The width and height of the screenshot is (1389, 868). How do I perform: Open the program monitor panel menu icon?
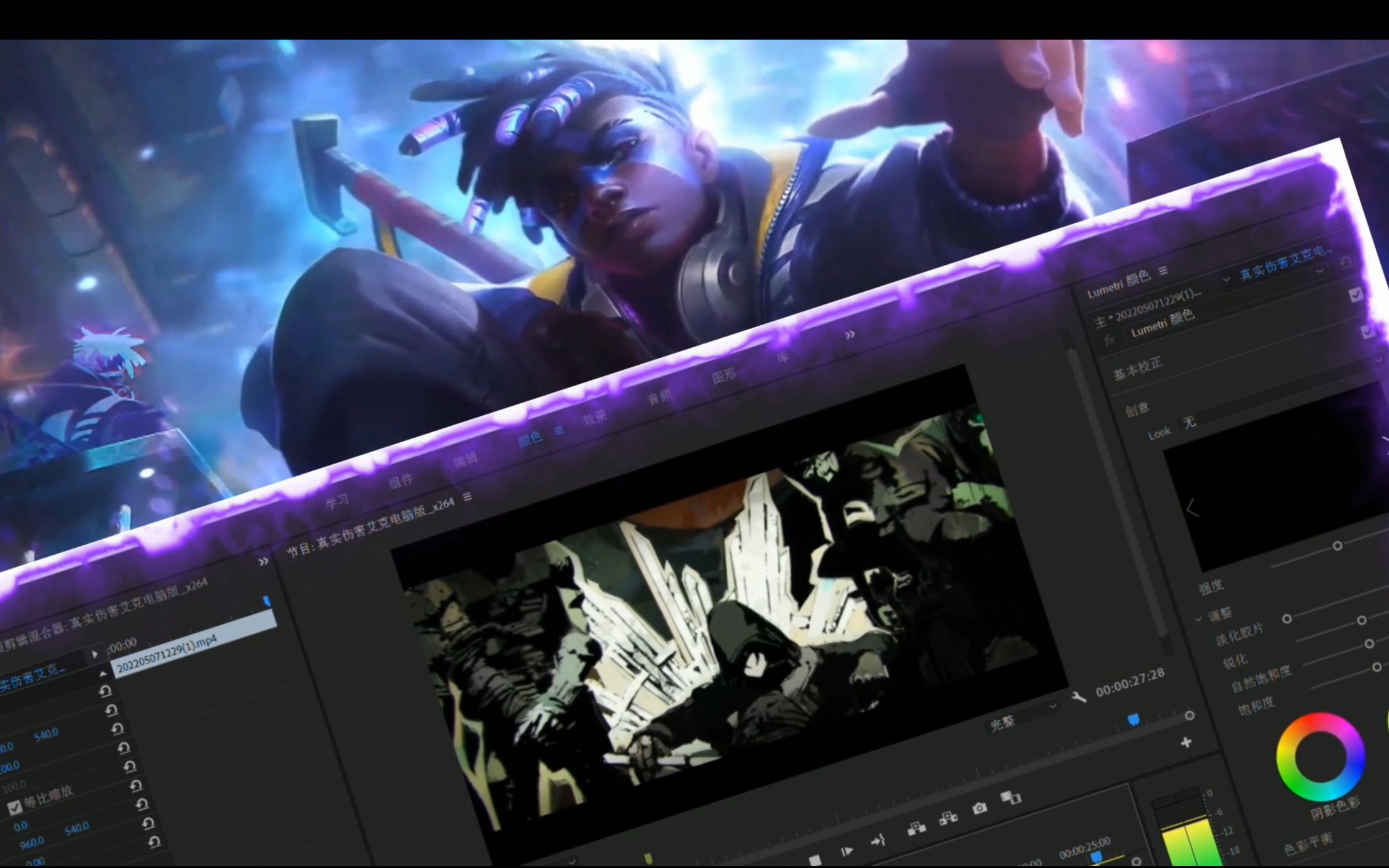467,497
